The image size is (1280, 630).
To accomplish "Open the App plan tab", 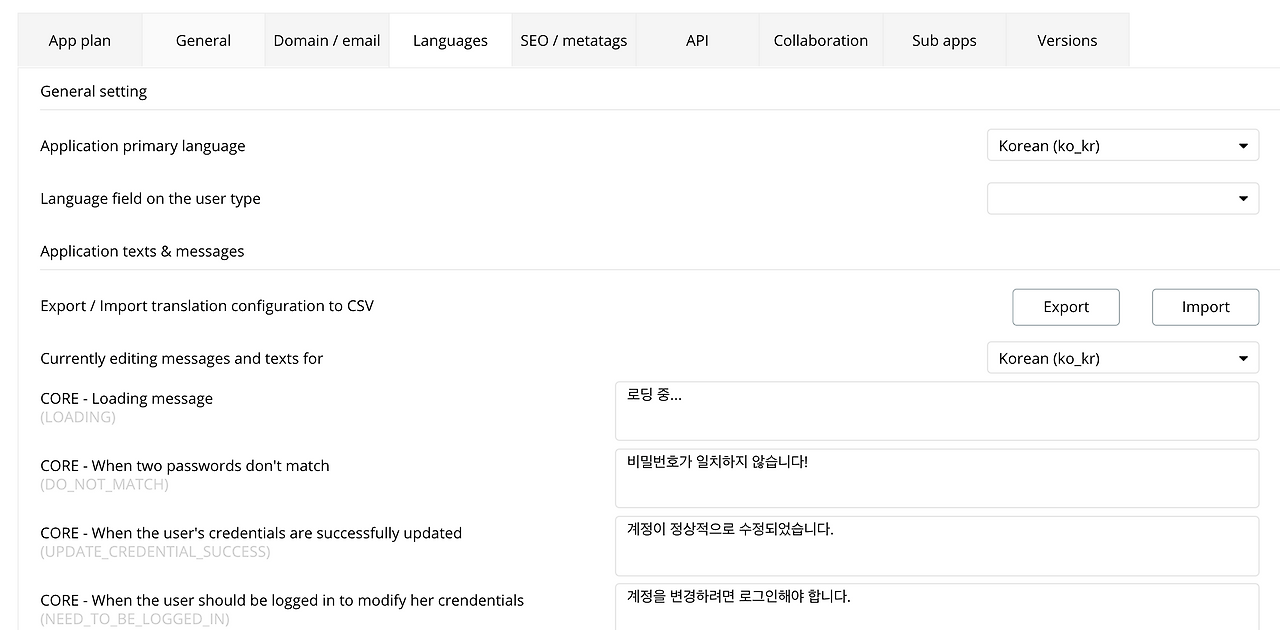I will [x=80, y=40].
